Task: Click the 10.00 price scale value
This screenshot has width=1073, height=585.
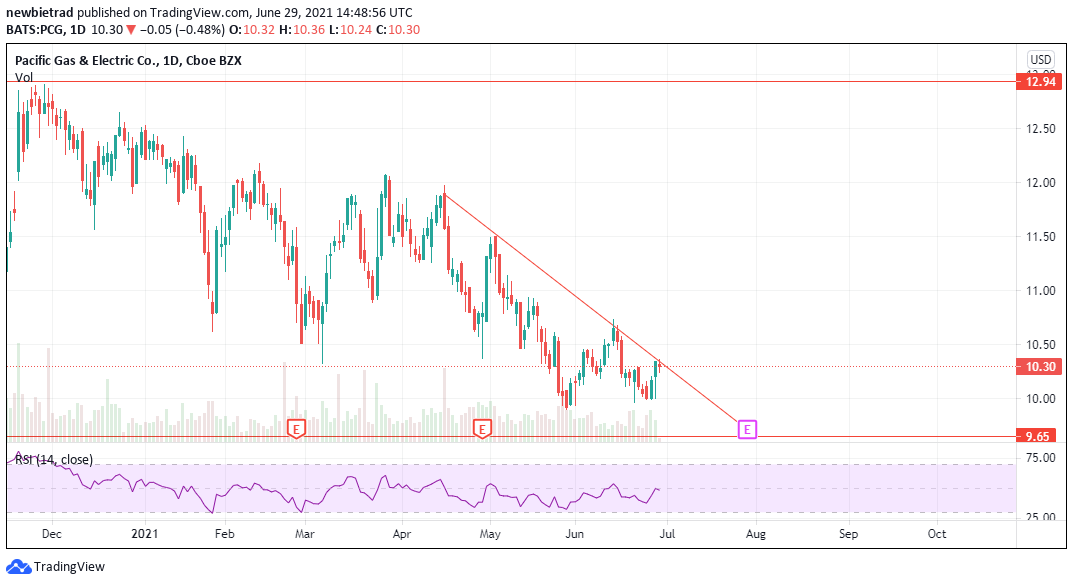Action: click(x=1041, y=399)
